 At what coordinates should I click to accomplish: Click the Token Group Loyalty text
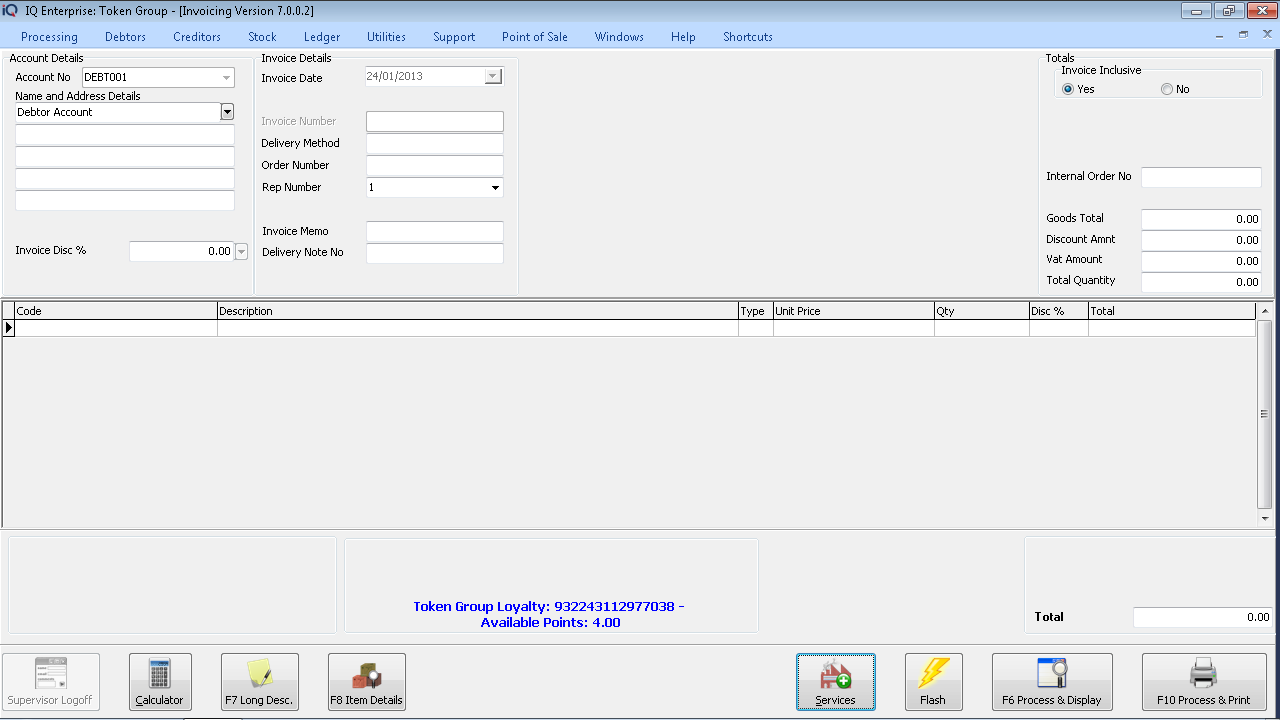tap(549, 607)
